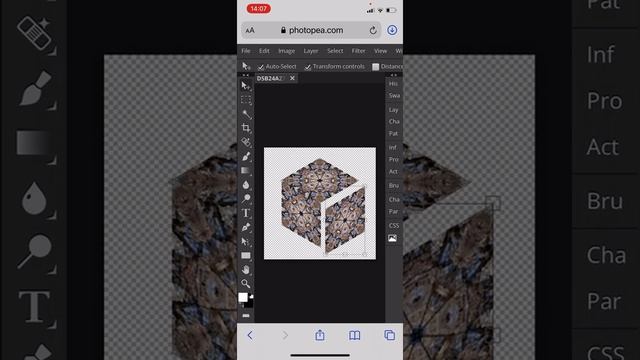
Task: Open the His history panel
Action: pyautogui.click(x=393, y=84)
